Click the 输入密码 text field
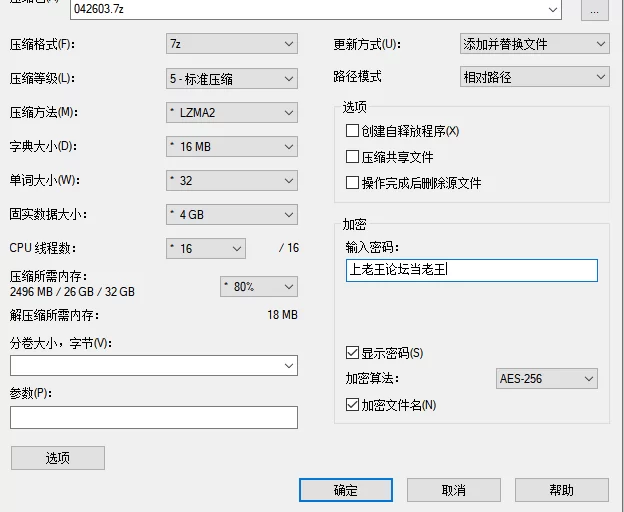This screenshot has width=624, height=512. pos(471,270)
